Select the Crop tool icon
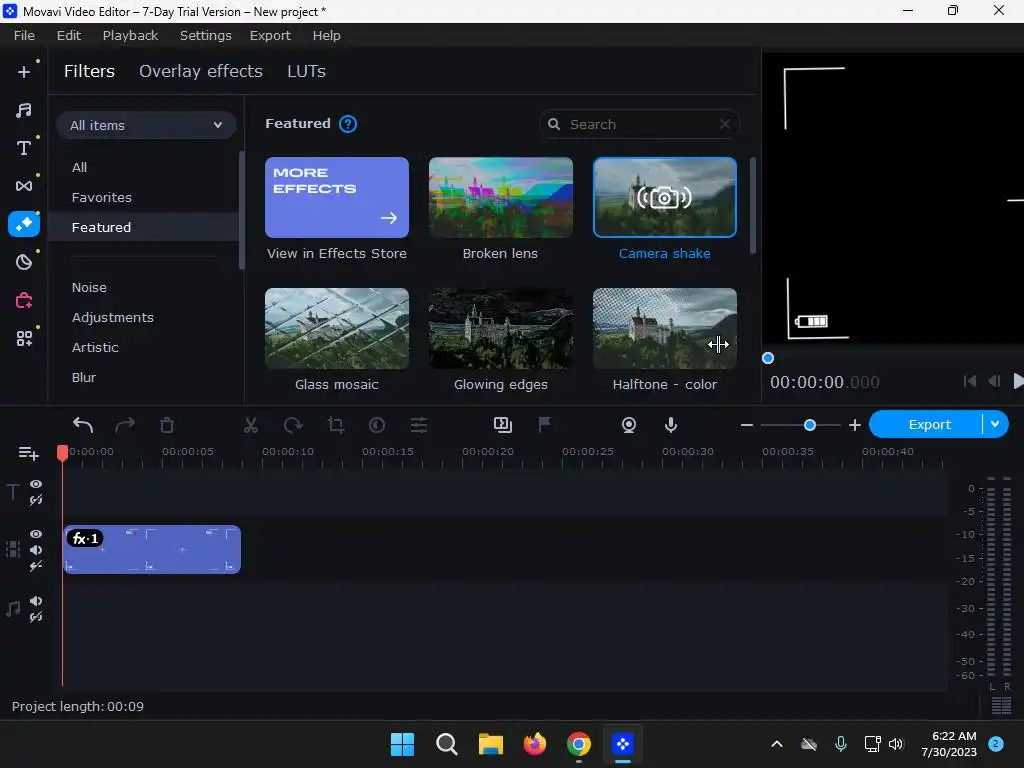 [336, 425]
